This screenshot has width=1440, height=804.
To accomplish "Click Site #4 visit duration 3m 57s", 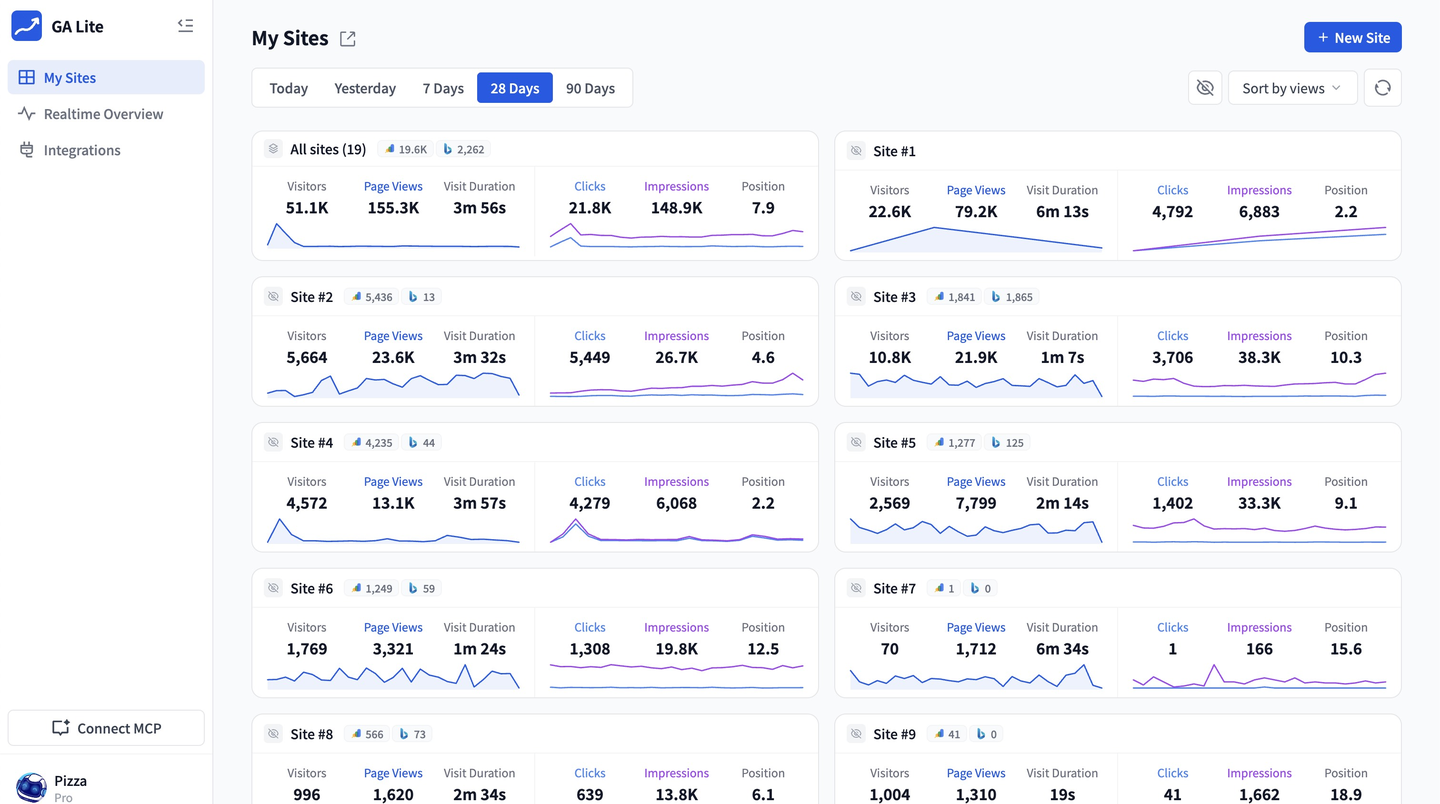I will tap(479, 503).
